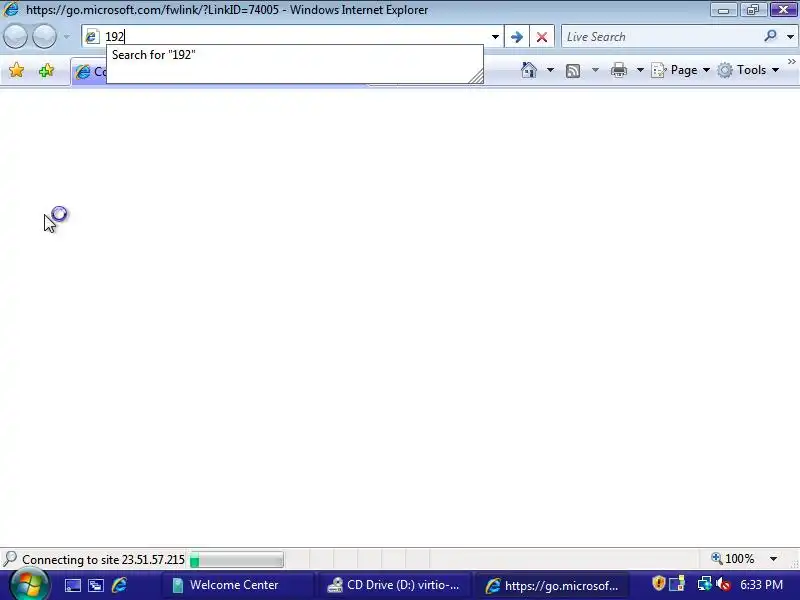This screenshot has width=800, height=600.
Task: Open Favorites Center star icon
Action: [x=16, y=70]
